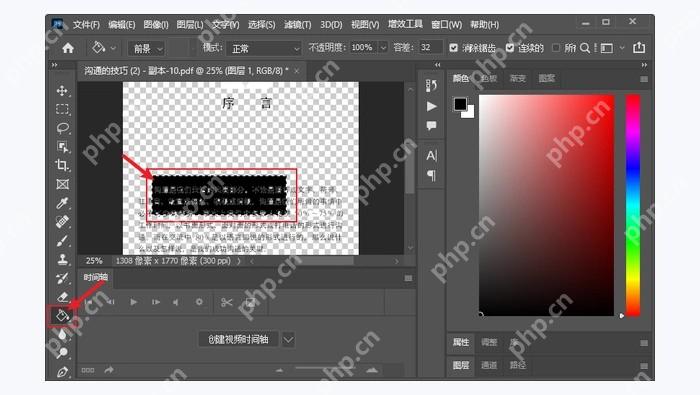Image resolution: width=700 pixels, height=395 pixels.
Task: Open the fill source (前景) dropdown
Action: [x=147, y=48]
